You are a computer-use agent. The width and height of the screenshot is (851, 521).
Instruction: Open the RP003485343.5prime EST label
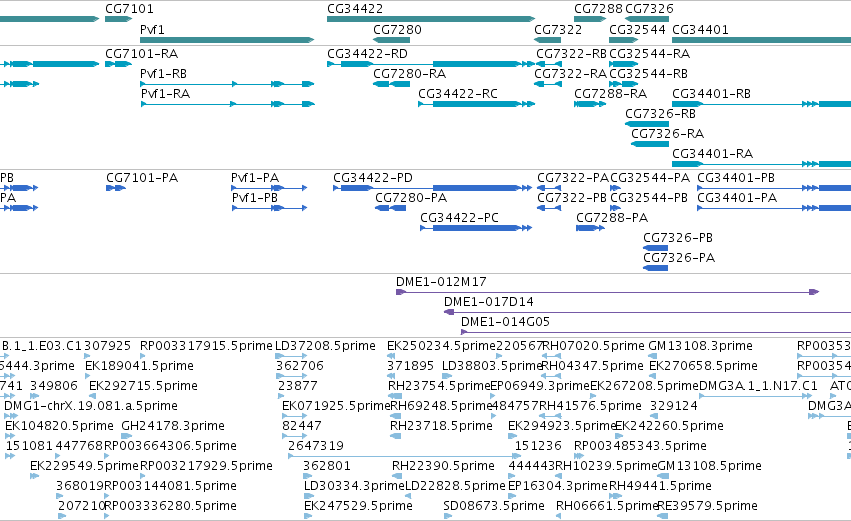coord(640,447)
